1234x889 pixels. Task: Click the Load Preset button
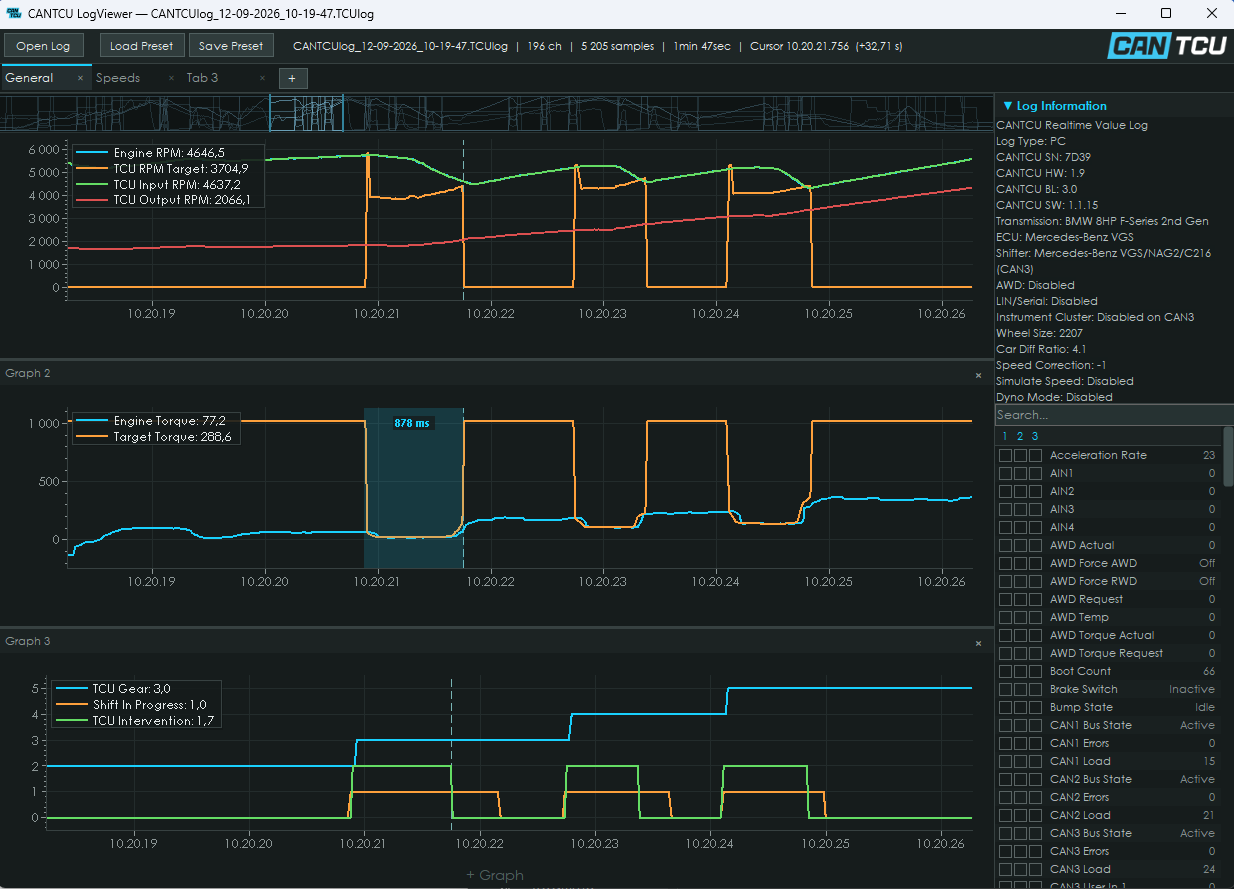point(141,46)
